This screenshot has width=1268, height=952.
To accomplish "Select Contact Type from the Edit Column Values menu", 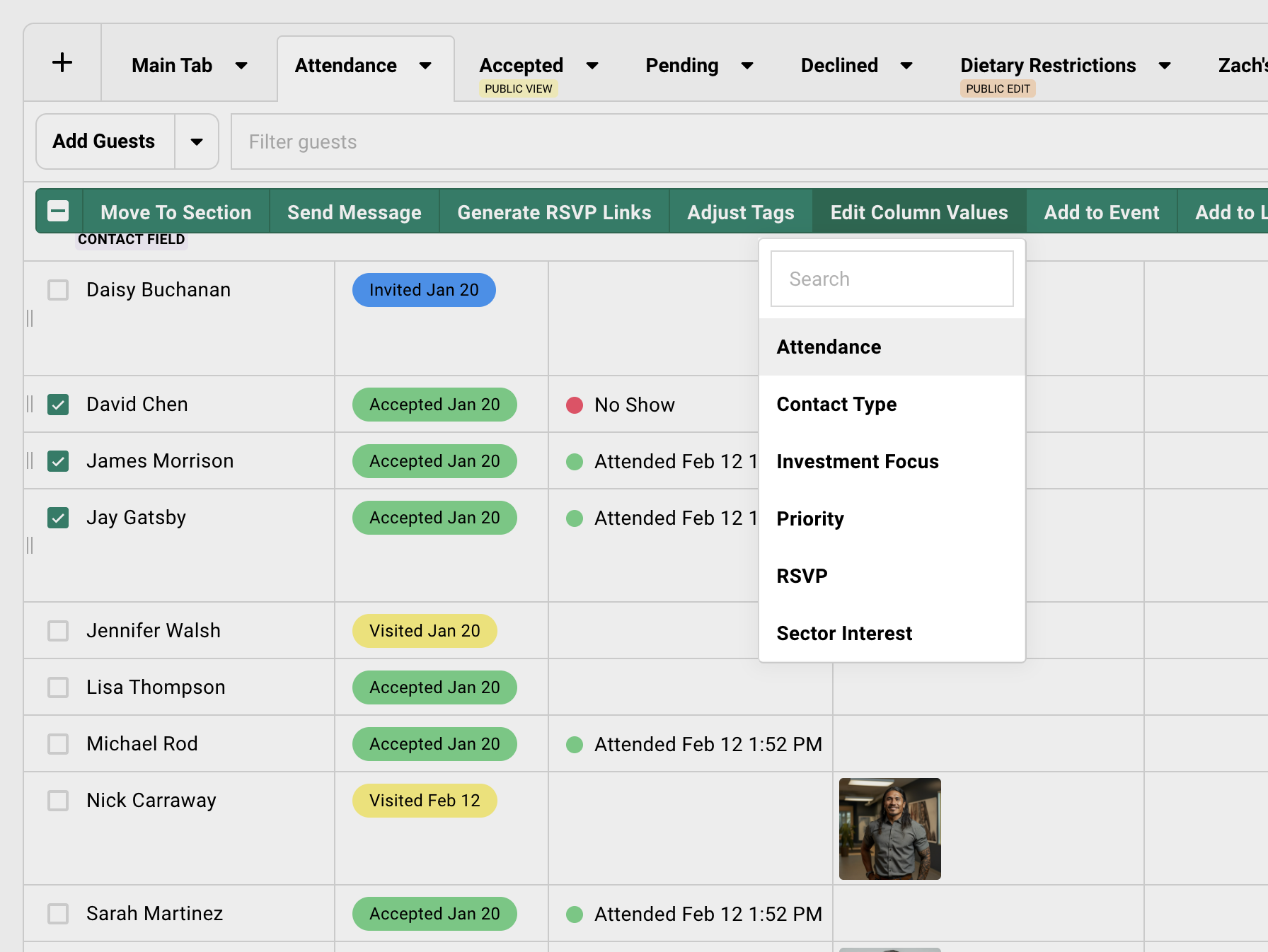I will (x=836, y=404).
